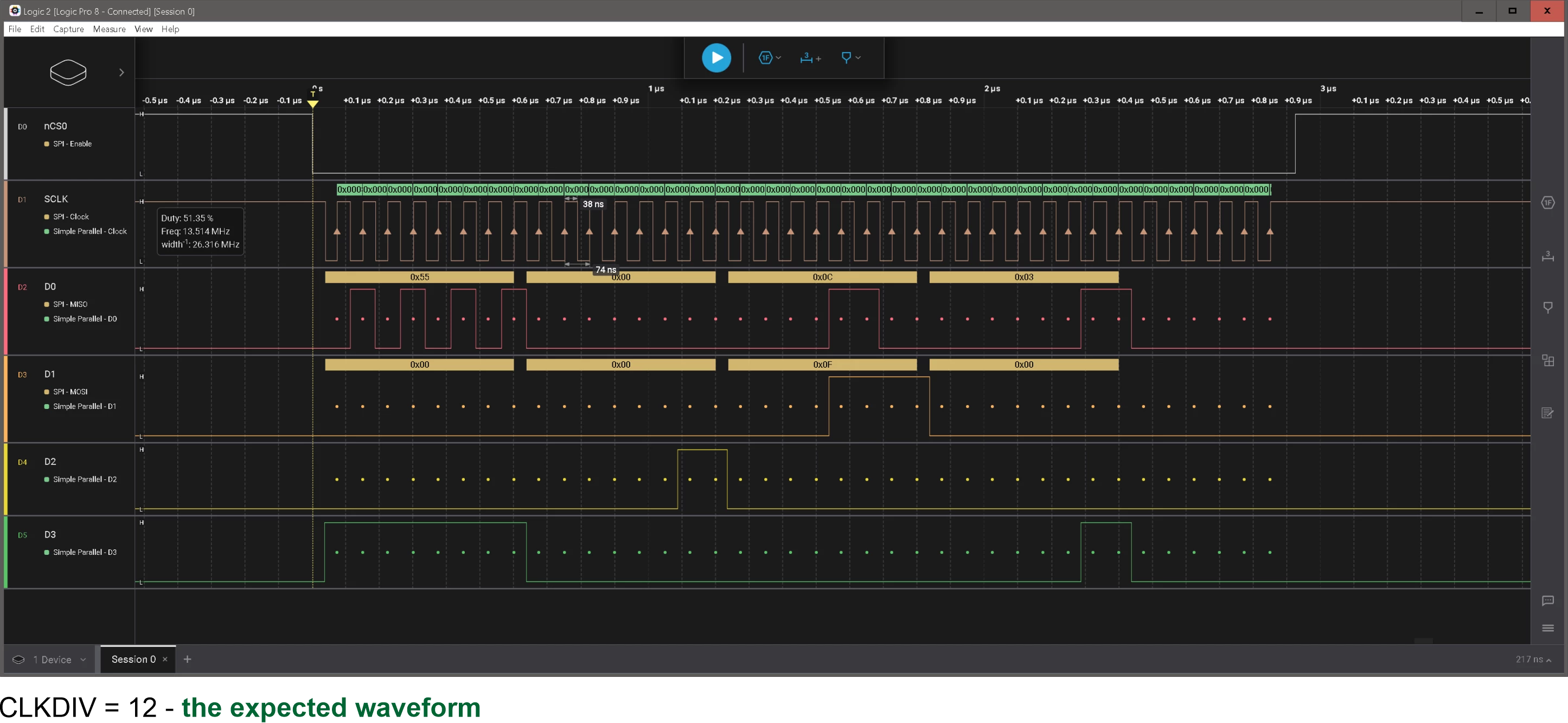The width and height of the screenshot is (1568, 723).
Task: Open the analyzers dropdown in top toolbar
Action: click(770, 58)
